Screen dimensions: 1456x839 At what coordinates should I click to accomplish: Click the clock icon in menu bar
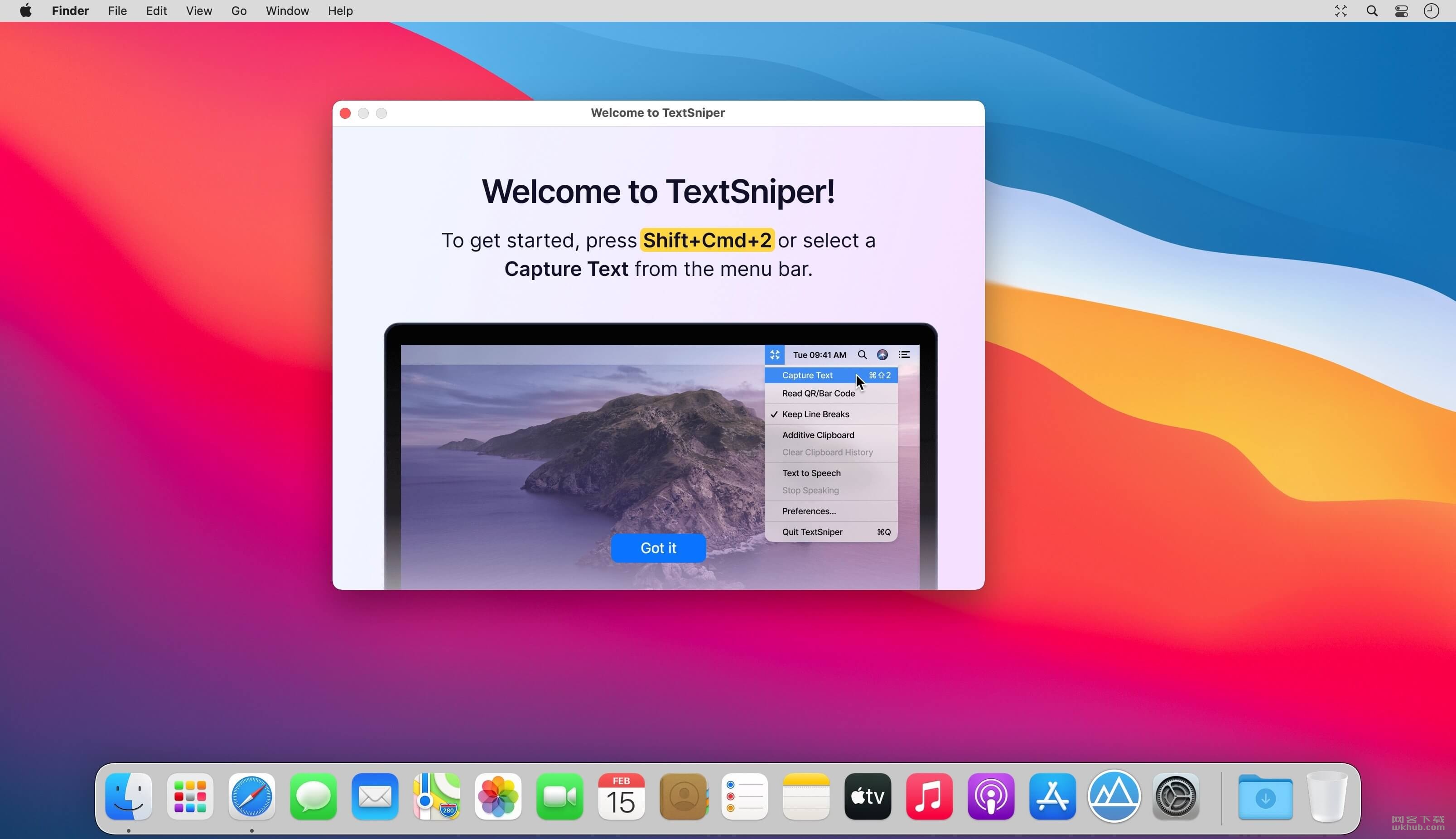[1432, 11]
